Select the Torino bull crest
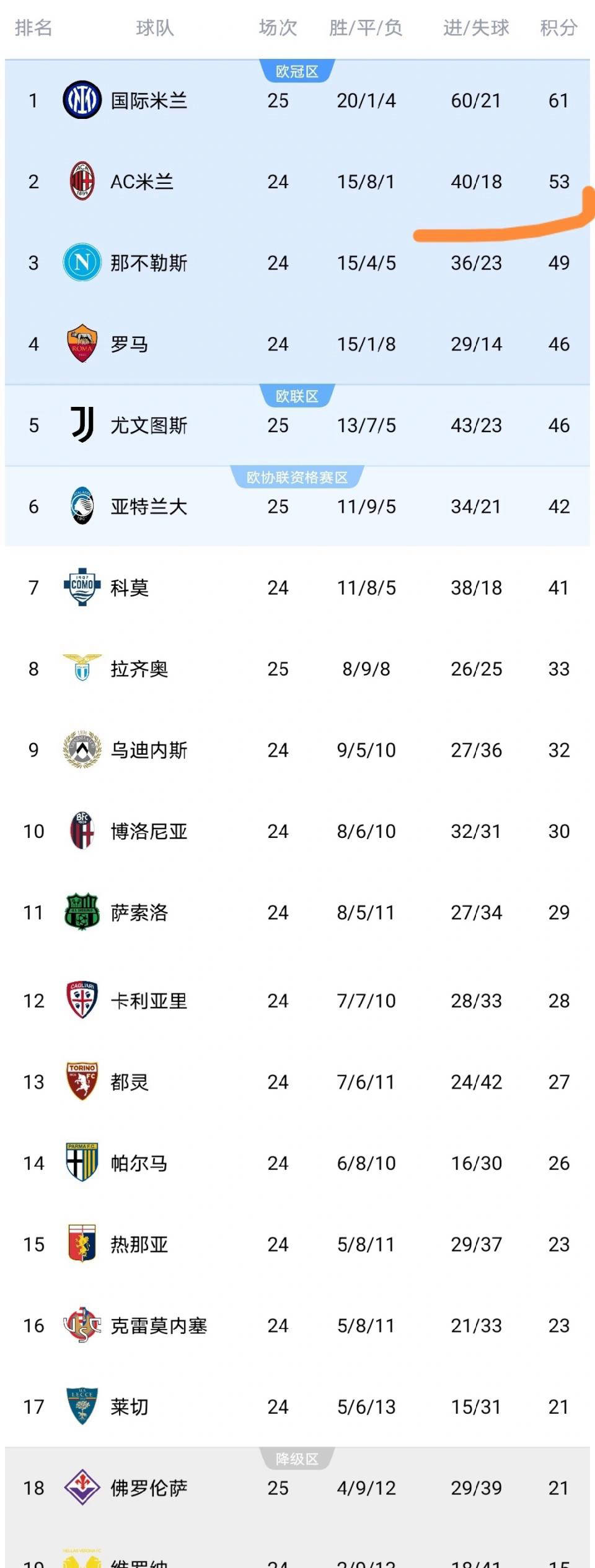 82,1082
